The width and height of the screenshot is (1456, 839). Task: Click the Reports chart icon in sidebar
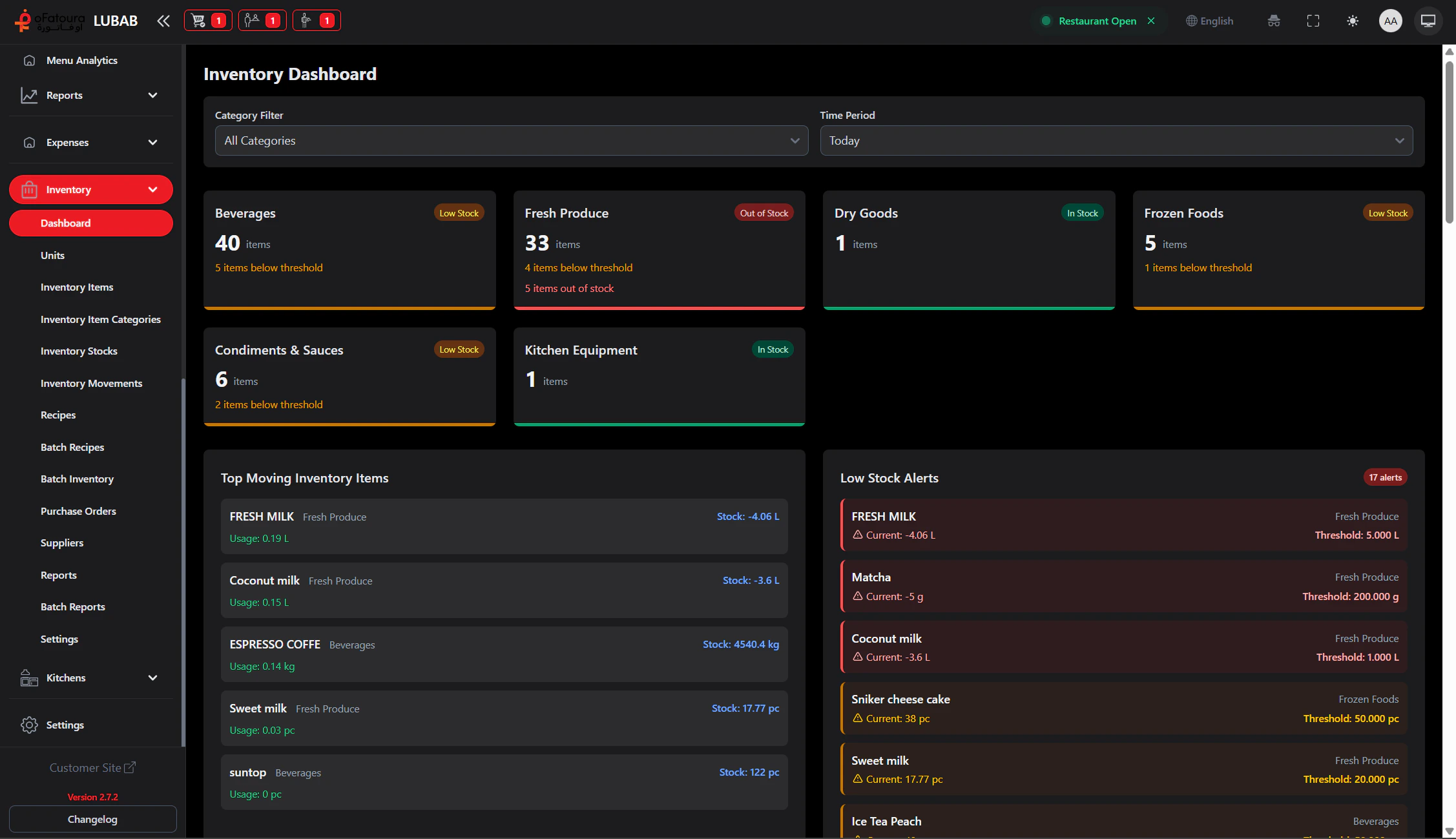[30, 95]
